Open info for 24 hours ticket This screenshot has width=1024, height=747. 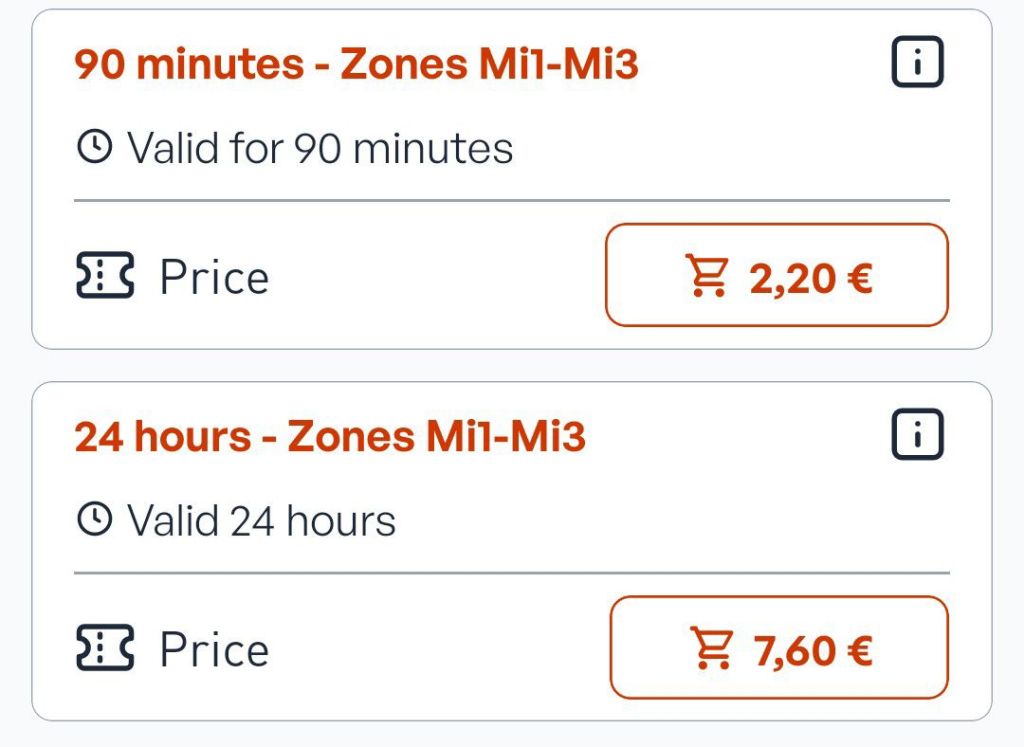point(917,437)
